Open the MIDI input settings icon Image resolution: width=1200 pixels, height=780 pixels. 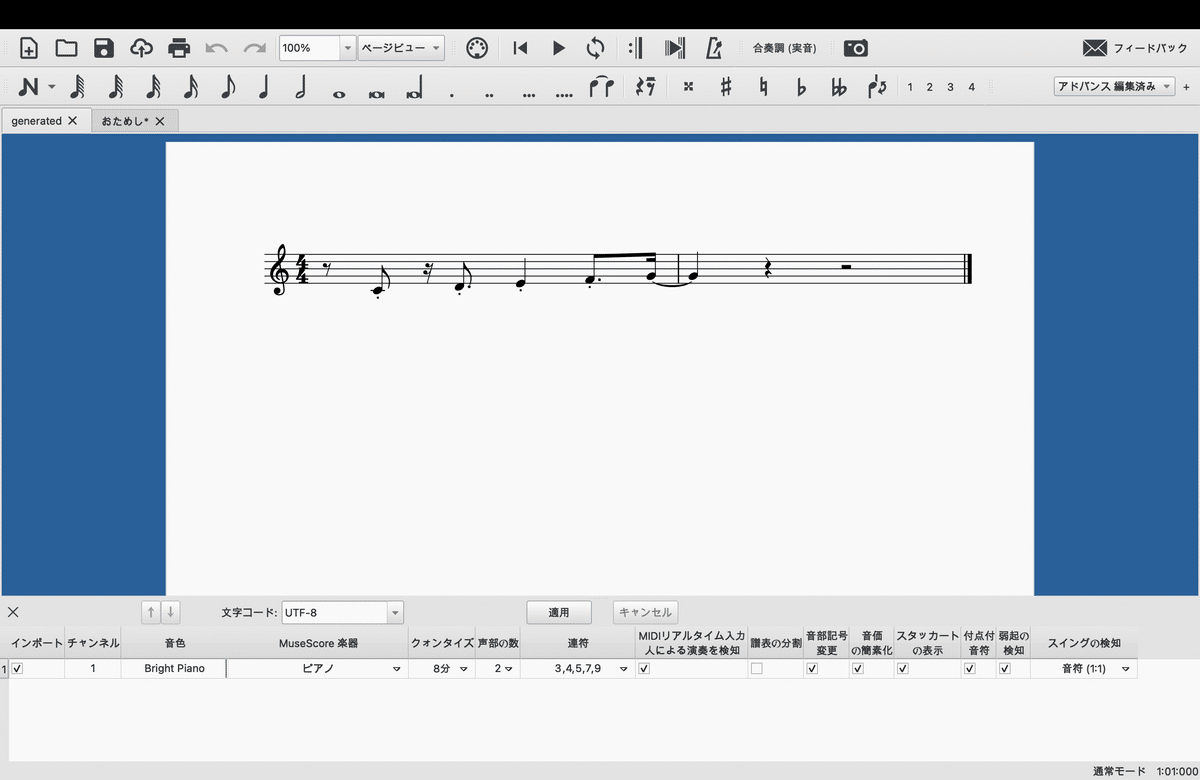(476, 47)
